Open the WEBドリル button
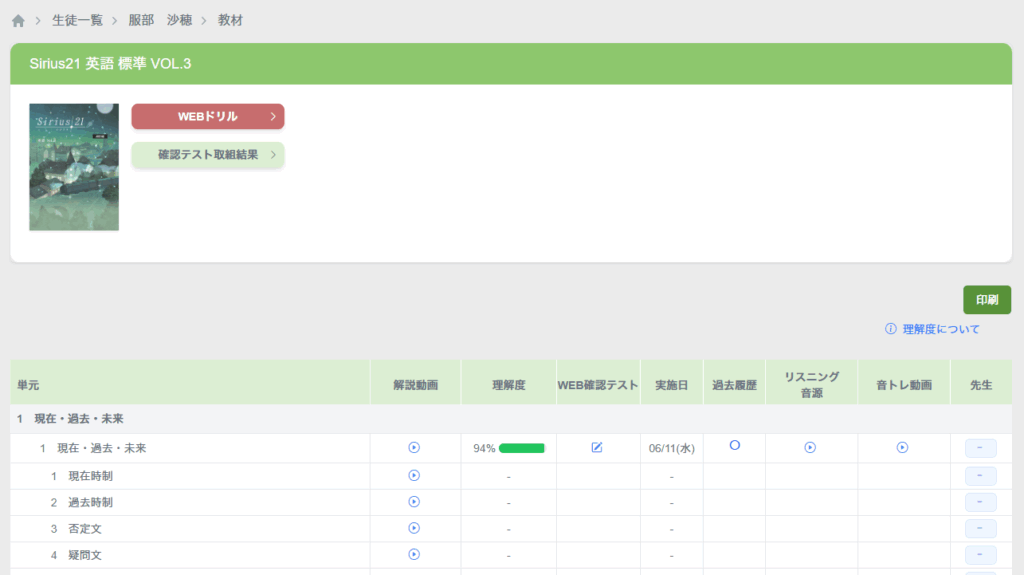The height and width of the screenshot is (575, 1024). tap(208, 117)
